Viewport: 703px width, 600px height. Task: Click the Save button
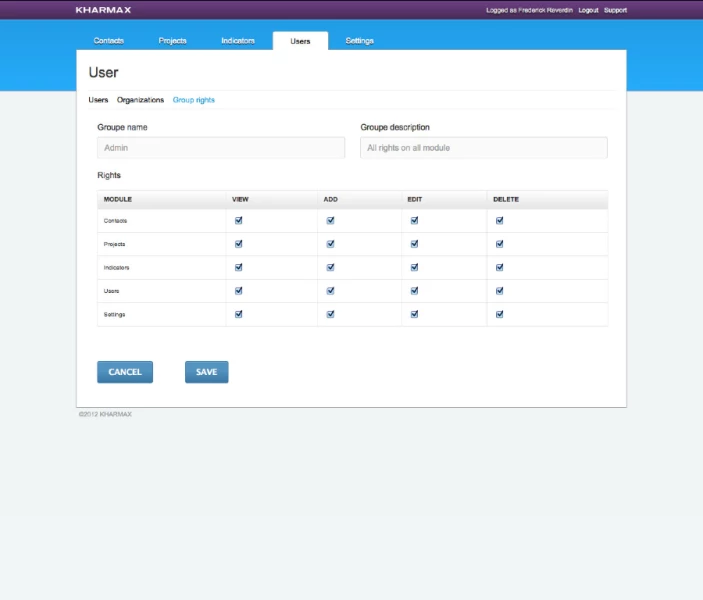[x=206, y=372]
